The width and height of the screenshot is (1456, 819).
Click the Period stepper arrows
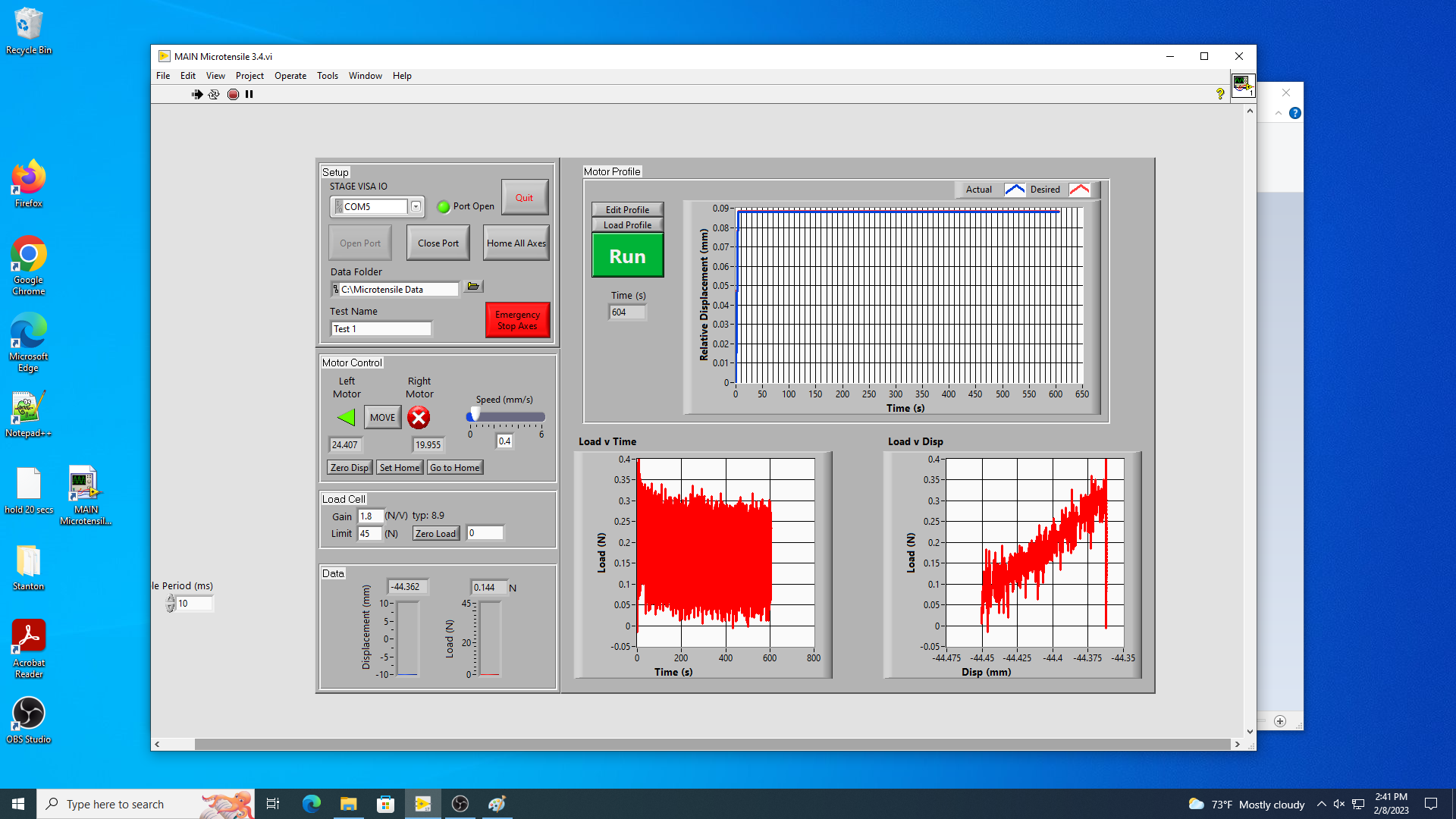[x=171, y=604]
